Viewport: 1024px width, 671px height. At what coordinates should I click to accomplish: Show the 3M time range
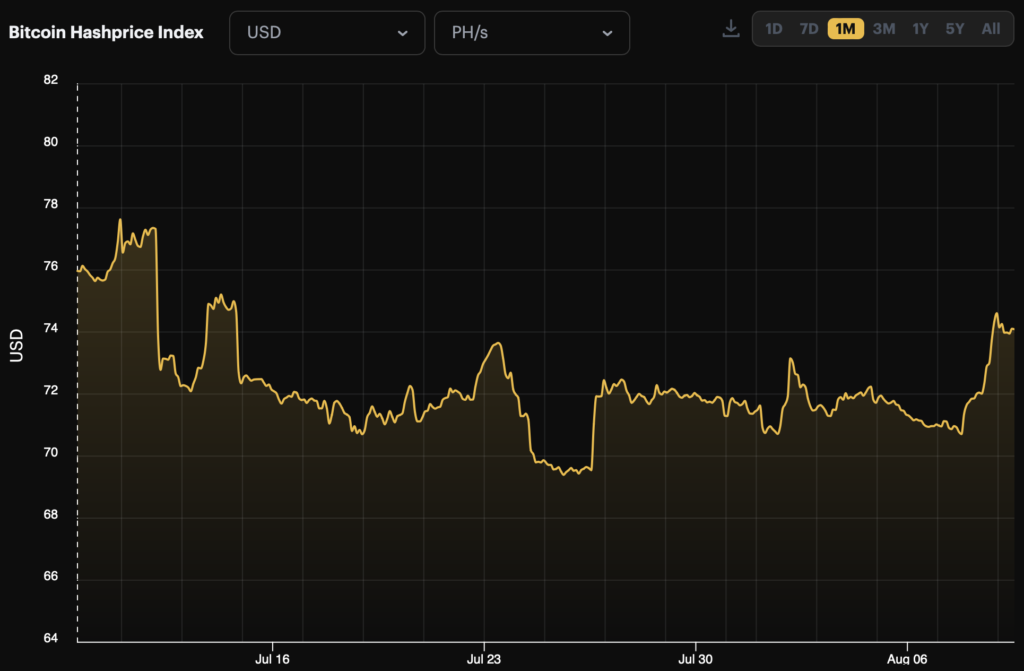pyautogui.click(x=883, y=29)
